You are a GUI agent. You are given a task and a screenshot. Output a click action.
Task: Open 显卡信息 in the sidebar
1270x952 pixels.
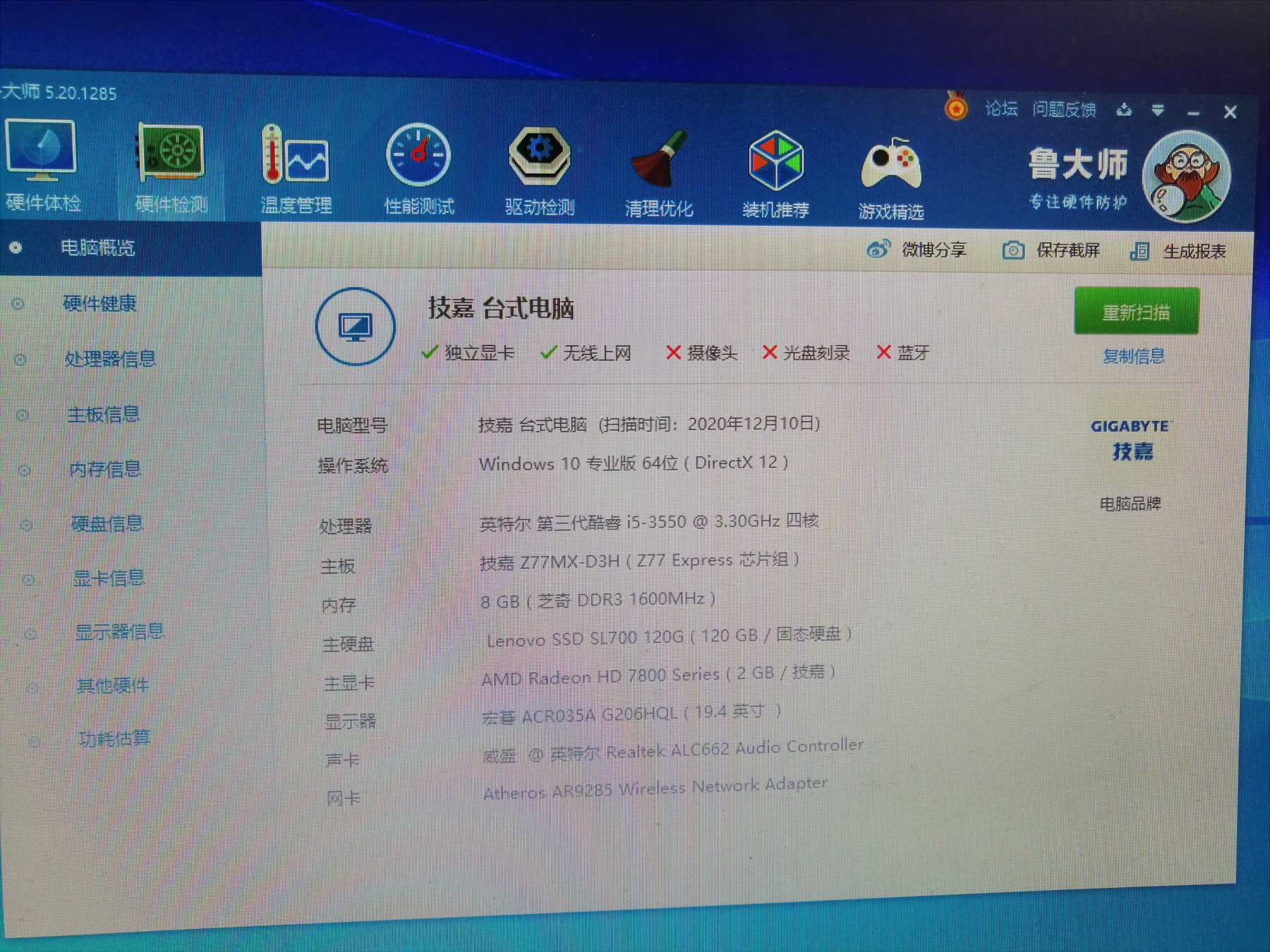click(109, 578)
